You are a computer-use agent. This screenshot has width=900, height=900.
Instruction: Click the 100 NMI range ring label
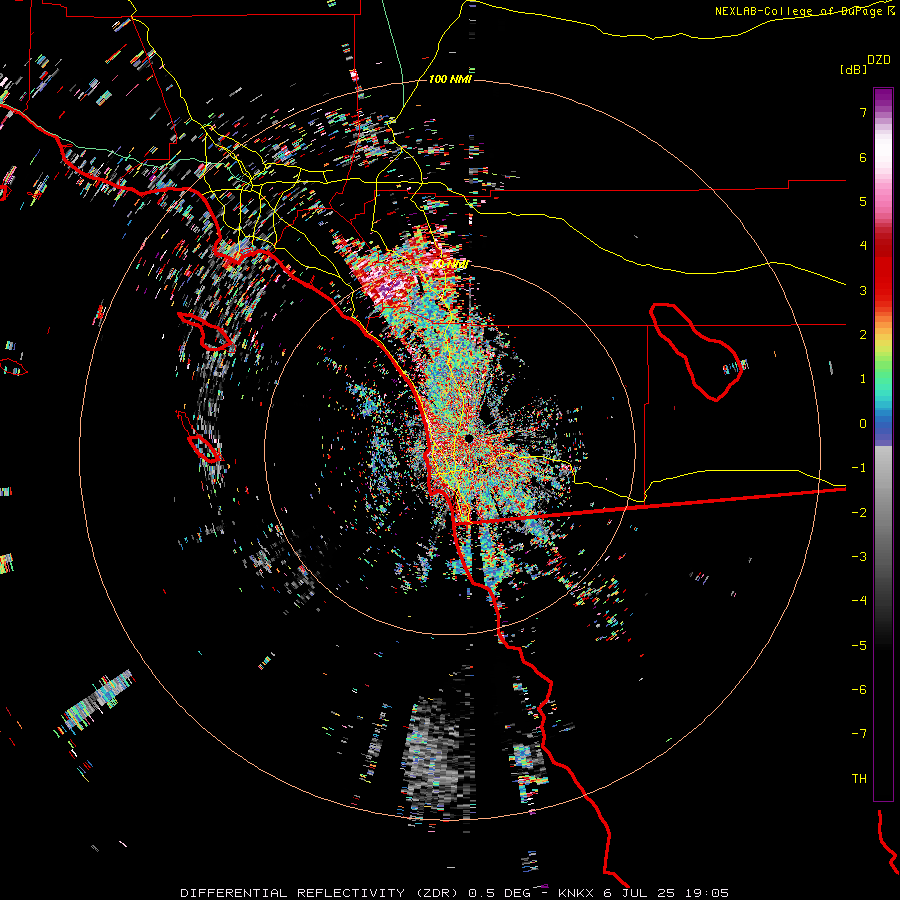pos(450,79)
